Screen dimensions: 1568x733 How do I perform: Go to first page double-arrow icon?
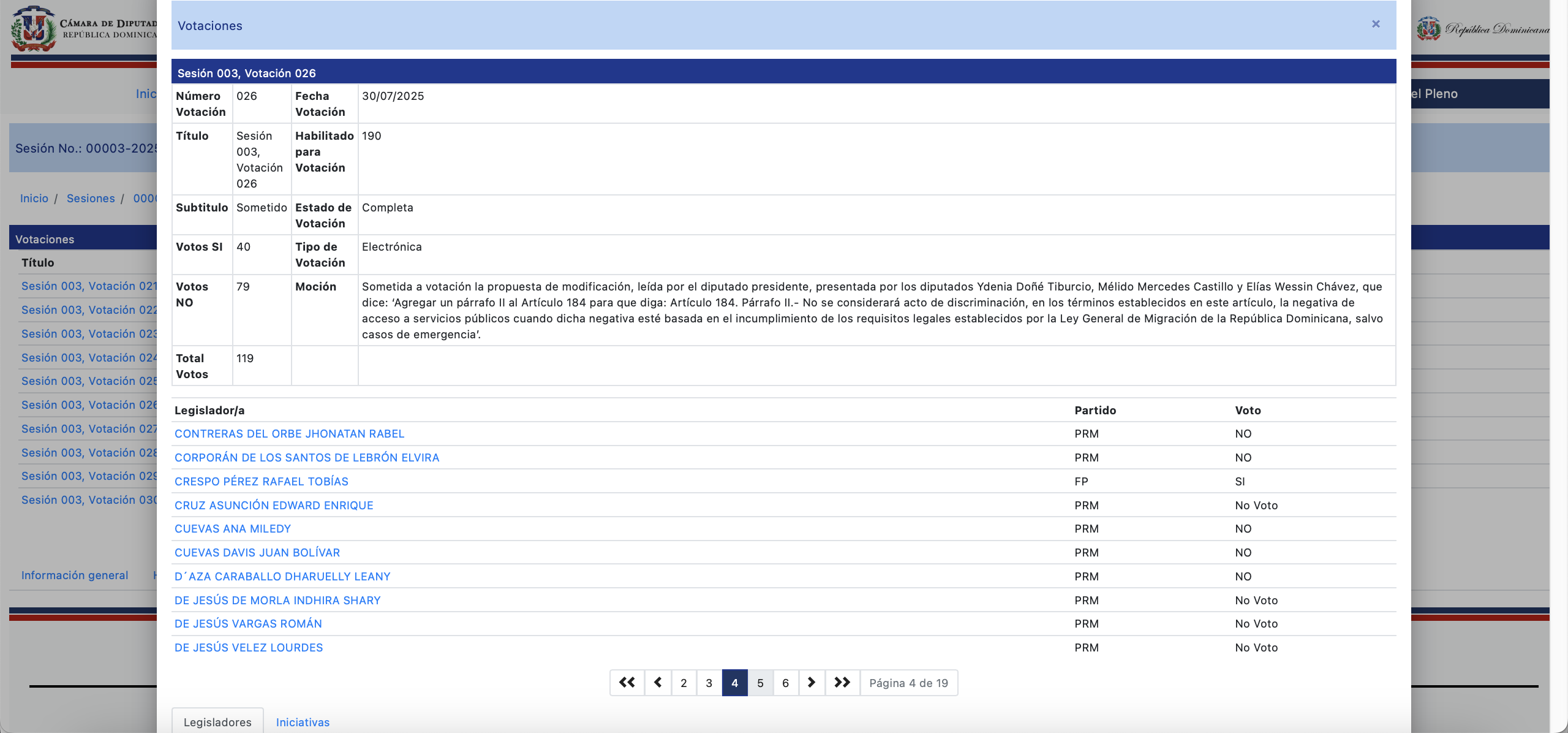(x=627, y=682)
